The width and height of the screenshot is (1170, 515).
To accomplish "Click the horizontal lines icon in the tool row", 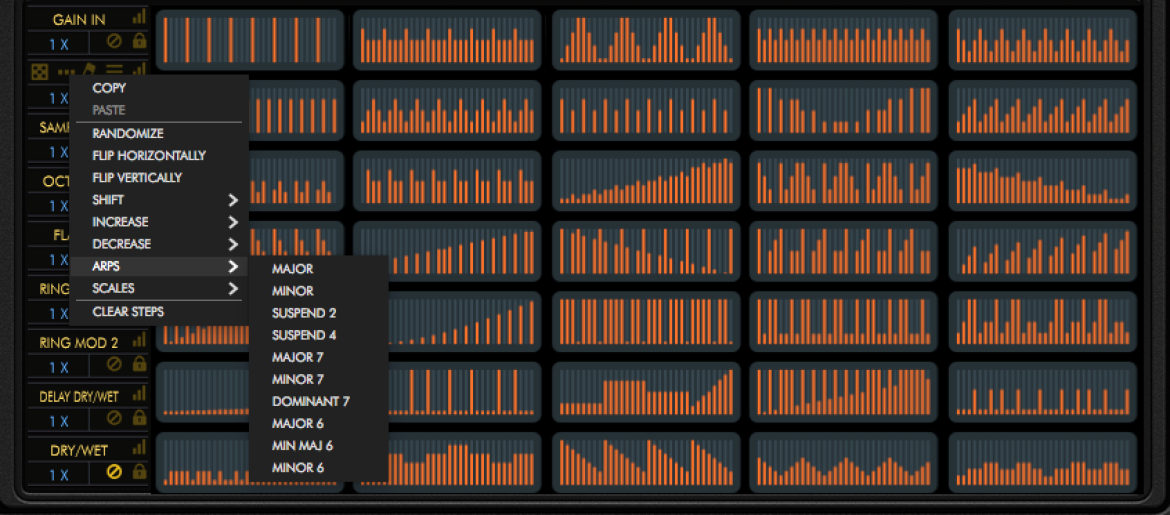I will tap(114, 71).
